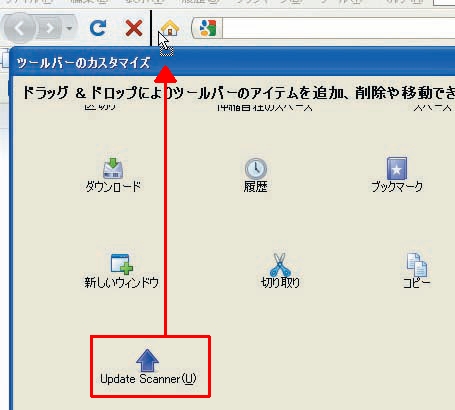Select the 履歴 (History) clock icon
Image resolution: width=455 pixels, height=410 pixels.
(256, 175)
